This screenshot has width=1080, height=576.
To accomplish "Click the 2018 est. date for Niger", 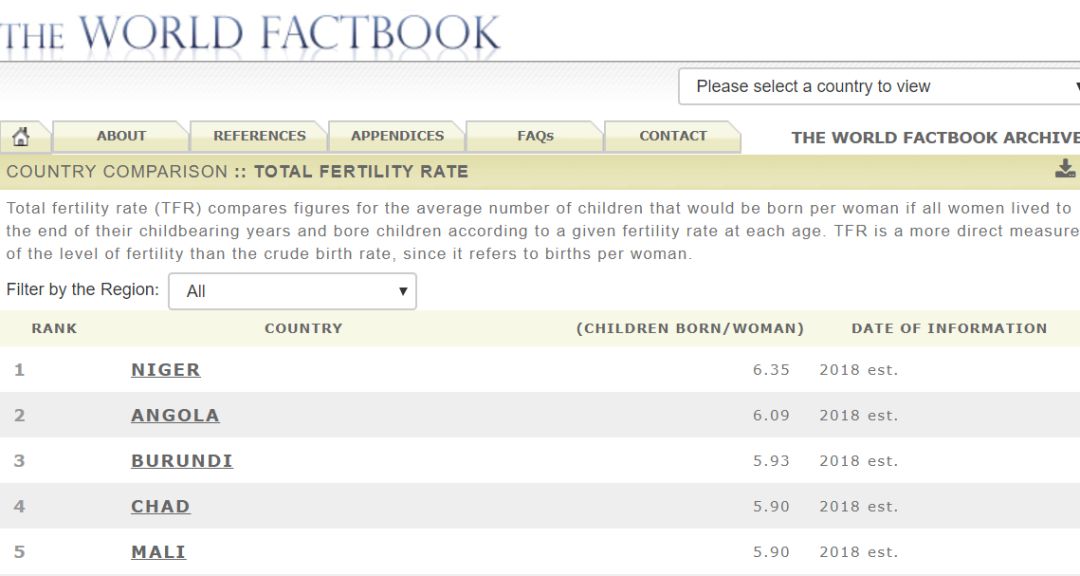I will [x=859, y=370].
